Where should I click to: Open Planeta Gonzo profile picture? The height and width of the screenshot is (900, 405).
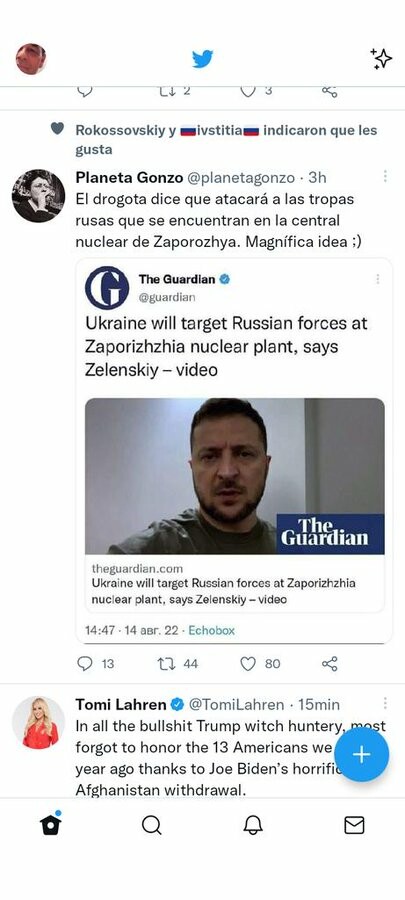(38, 196)
